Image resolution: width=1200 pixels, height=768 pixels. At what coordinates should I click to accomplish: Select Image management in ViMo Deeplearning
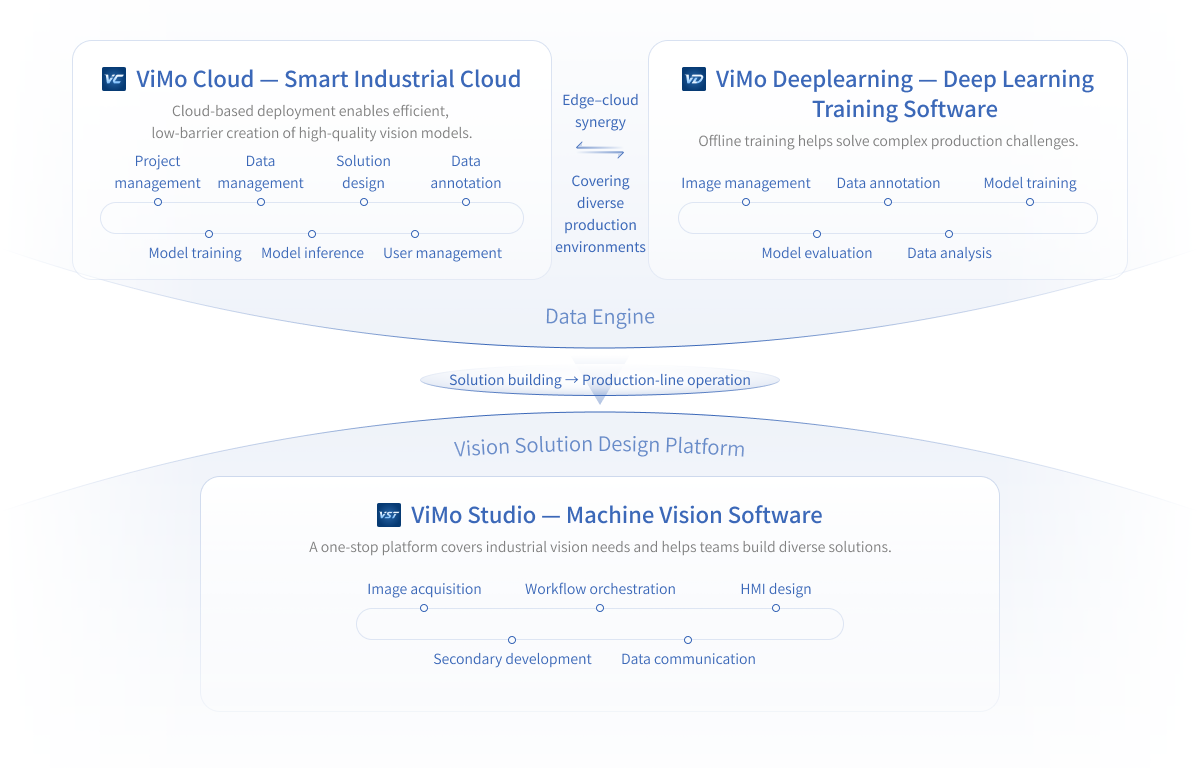pyautogui.click(x=746, y=183)
